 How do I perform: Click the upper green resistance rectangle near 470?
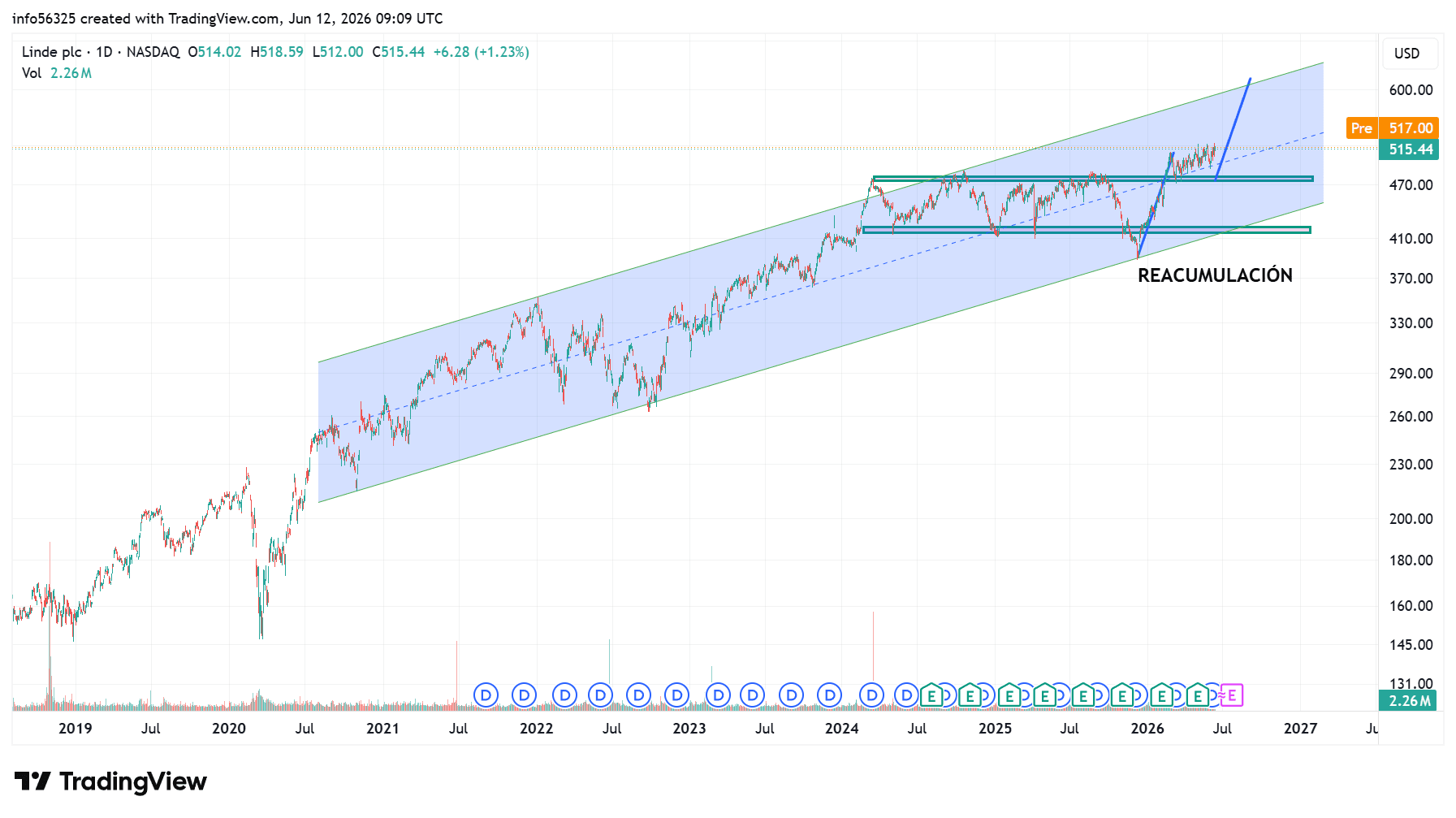1092,179
